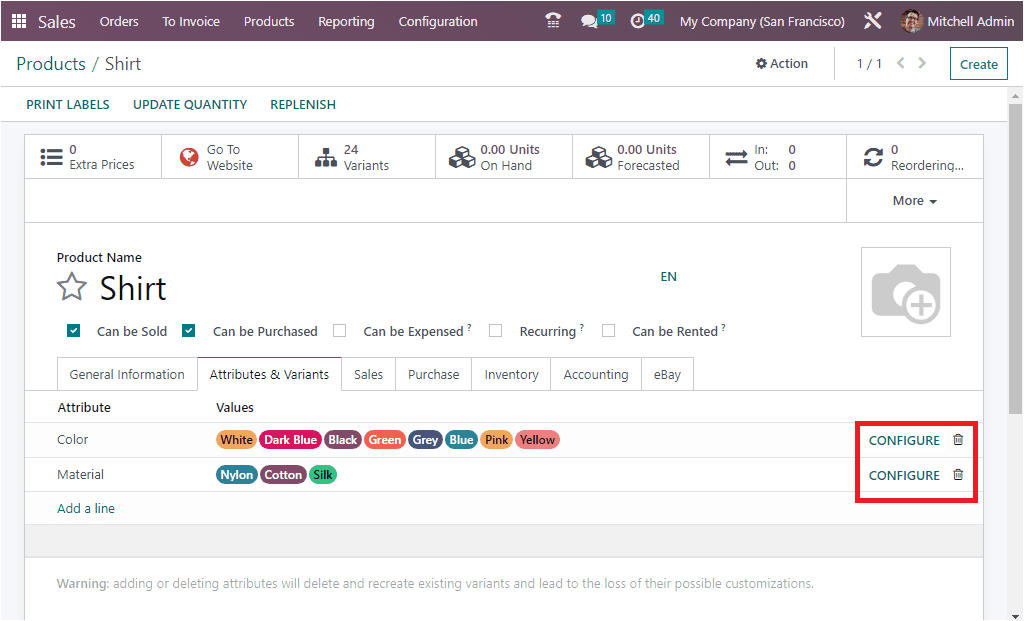This screenshot has height=621, width=1024.
Task: Mark Shirt as favorite with the star
Action: coord(71,287)
